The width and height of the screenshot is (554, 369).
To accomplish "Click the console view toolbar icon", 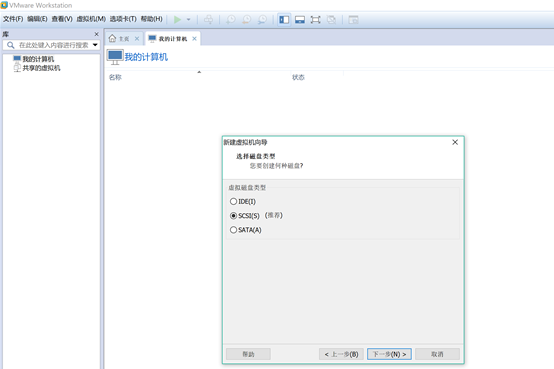I will 353,19.
